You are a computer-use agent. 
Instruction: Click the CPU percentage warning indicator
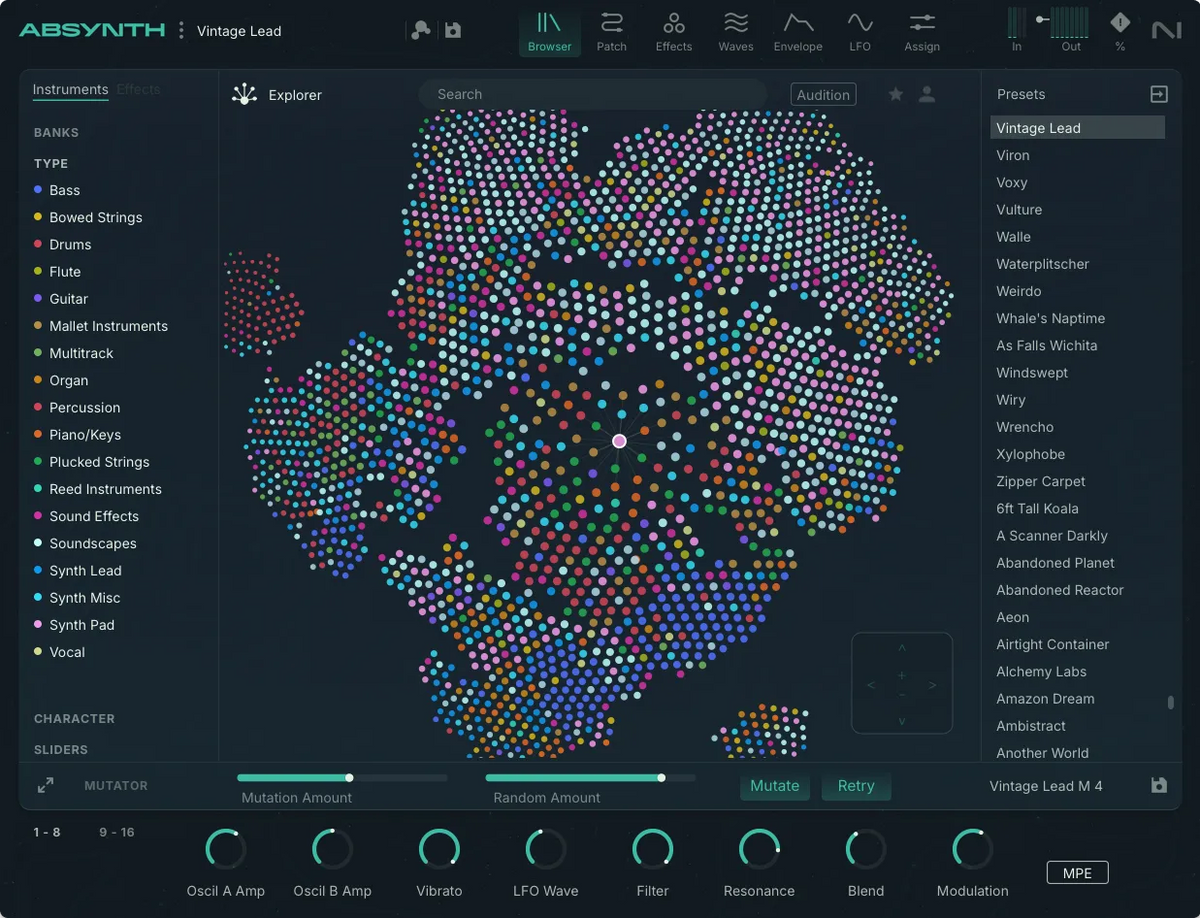point(1119,31)
